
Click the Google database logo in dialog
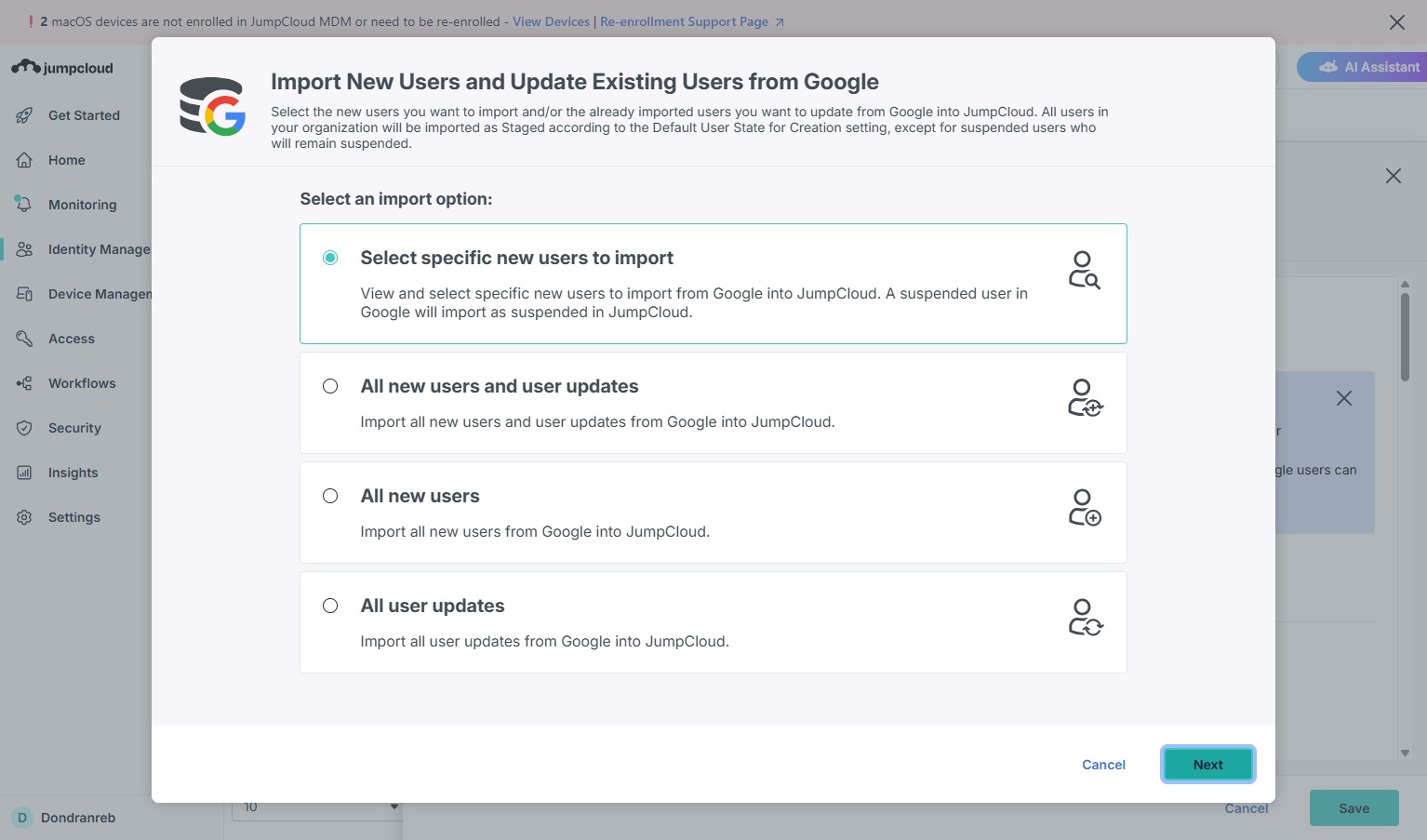212,106
